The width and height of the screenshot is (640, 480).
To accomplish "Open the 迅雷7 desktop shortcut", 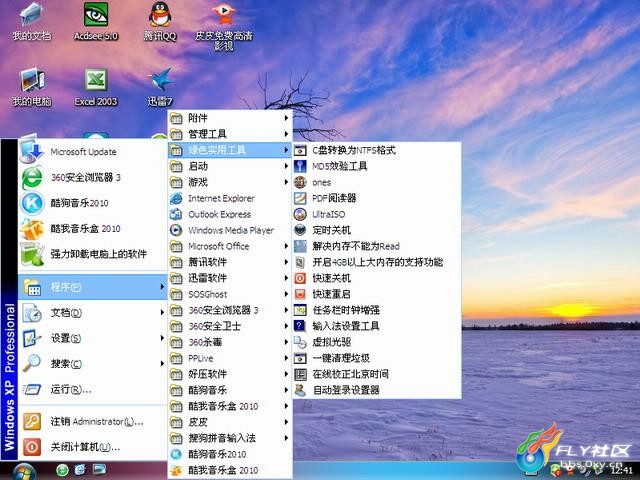I will [x=160, y=87].
